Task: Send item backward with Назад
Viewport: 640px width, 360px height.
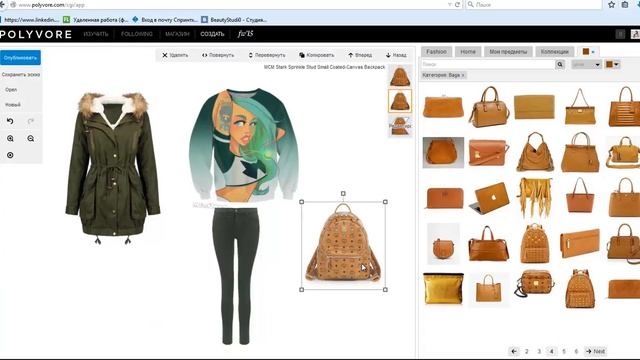Action: (x=396, y=55)
